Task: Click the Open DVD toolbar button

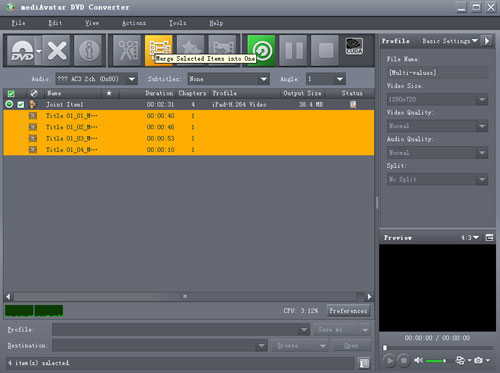Action: 22,51
